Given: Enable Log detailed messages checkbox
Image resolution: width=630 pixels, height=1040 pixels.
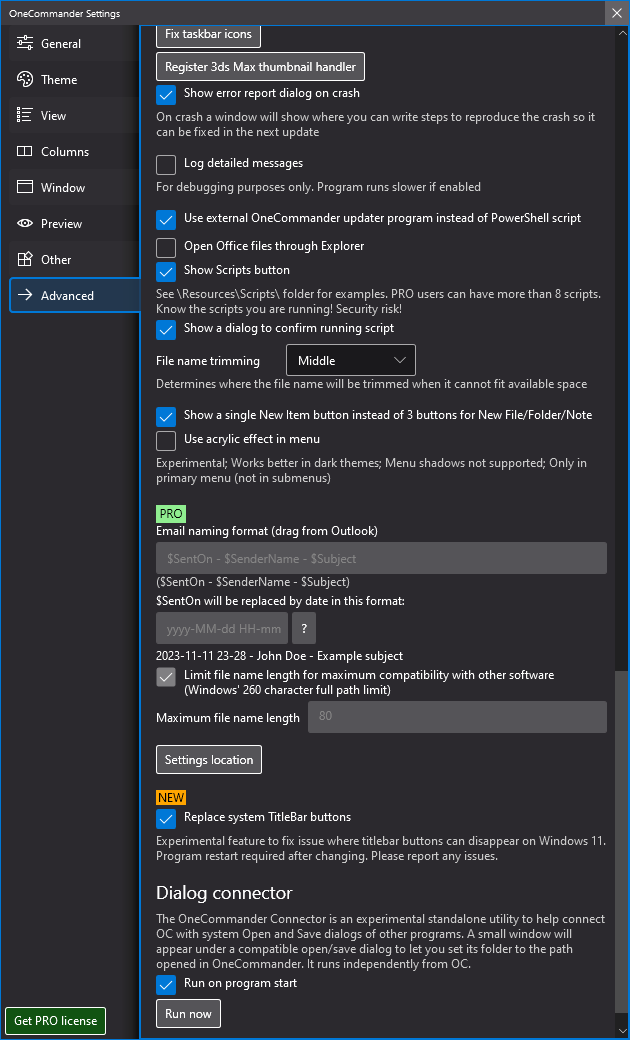Looking at the screenshot, I should click(166, 164).
